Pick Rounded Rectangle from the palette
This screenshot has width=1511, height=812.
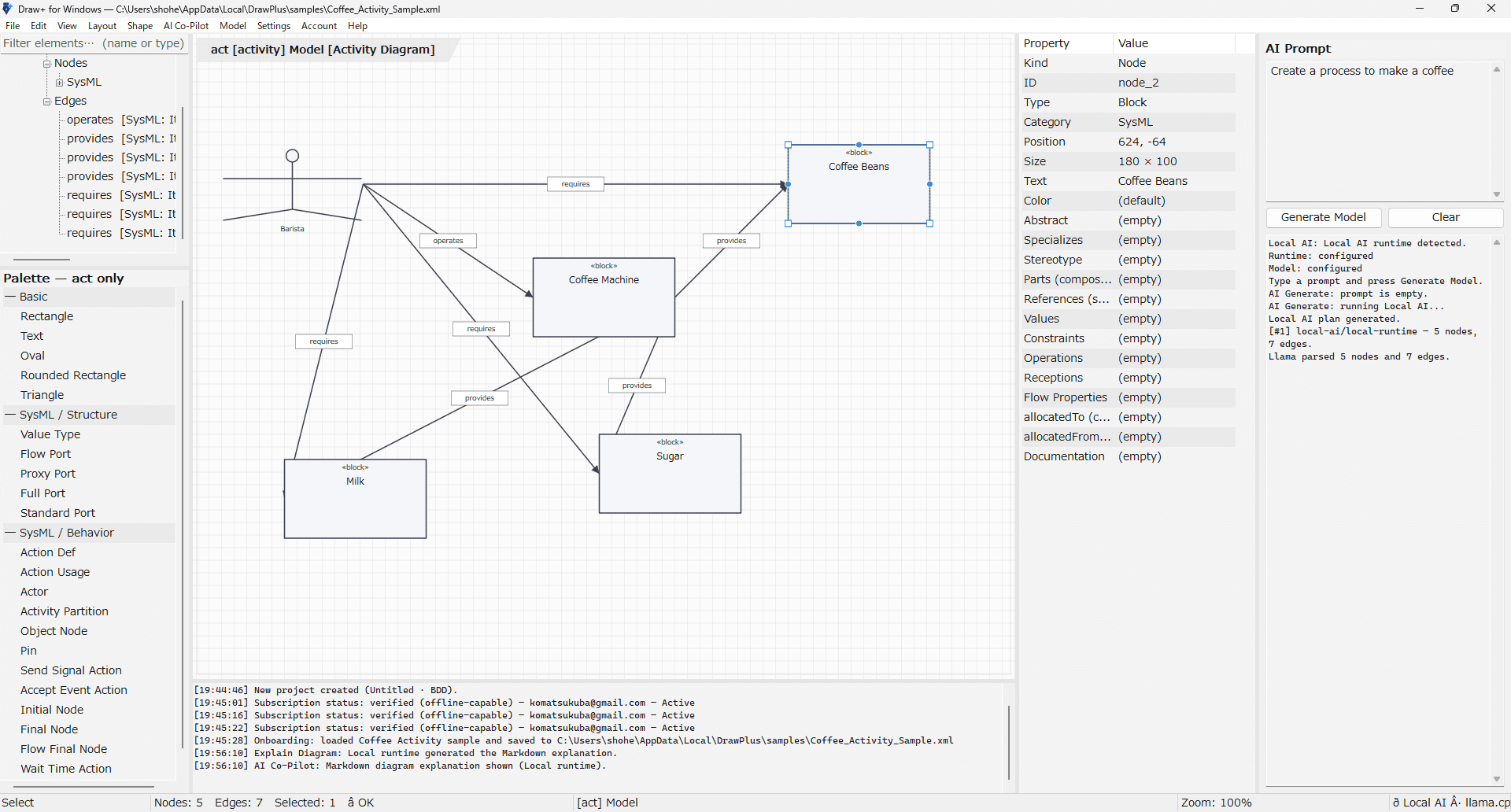[73, 375]
